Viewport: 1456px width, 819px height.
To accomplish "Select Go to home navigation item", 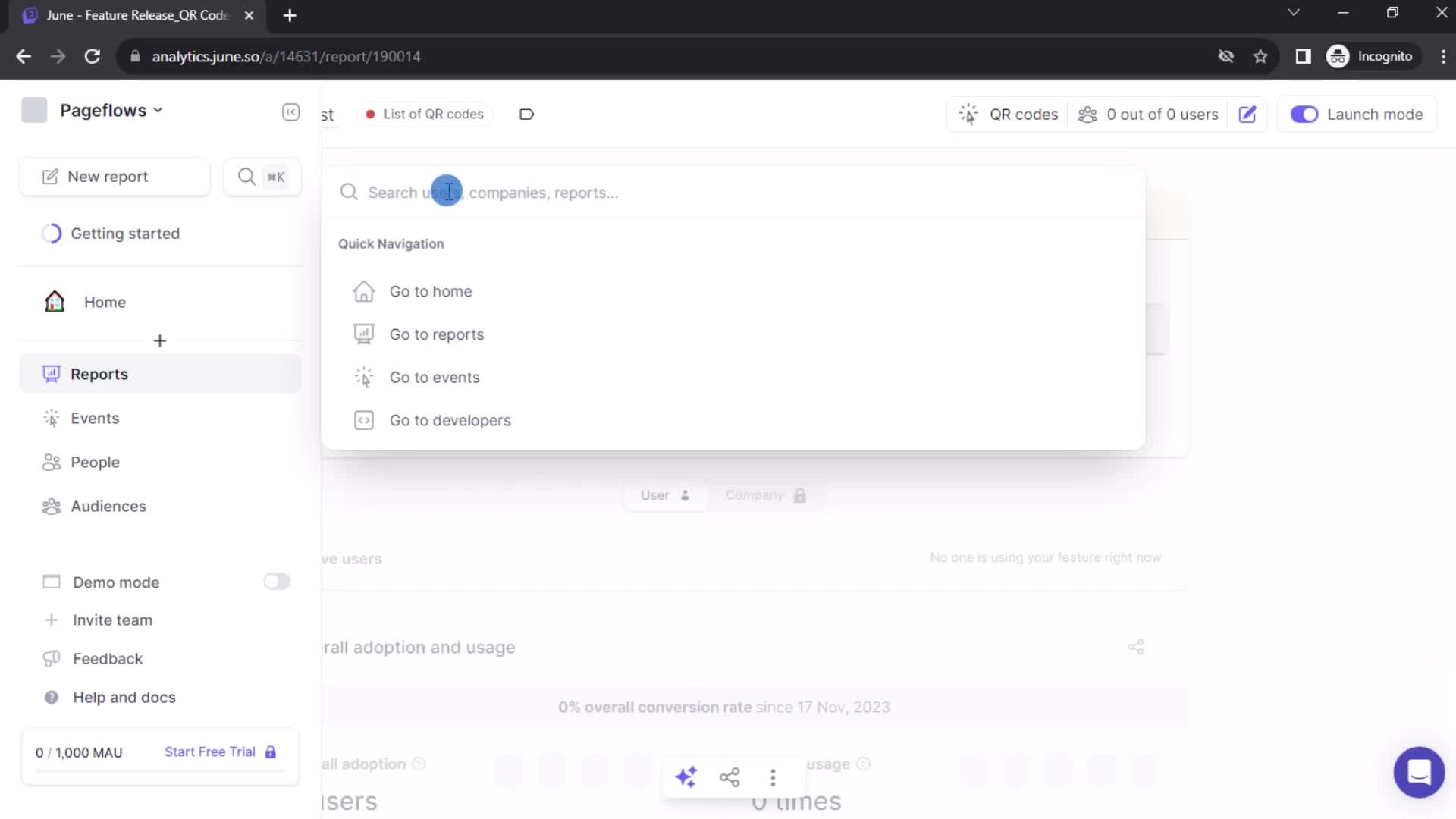I will (x=430, y=291).
